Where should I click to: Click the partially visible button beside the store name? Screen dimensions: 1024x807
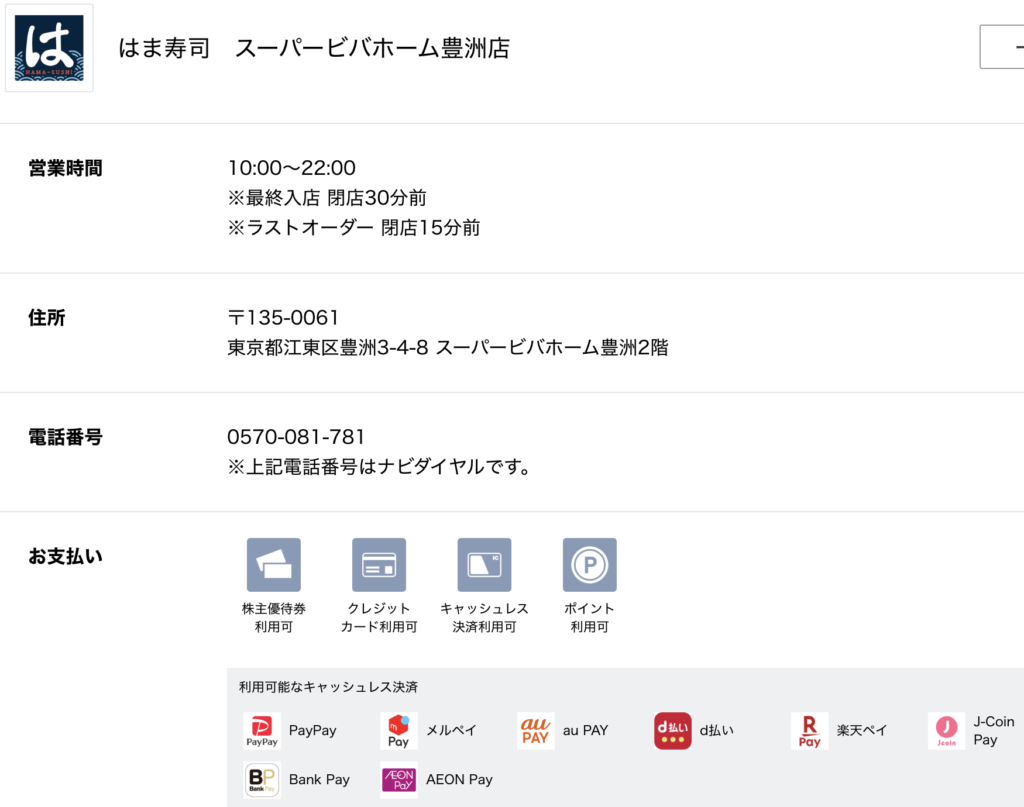tap(1002, 46)
